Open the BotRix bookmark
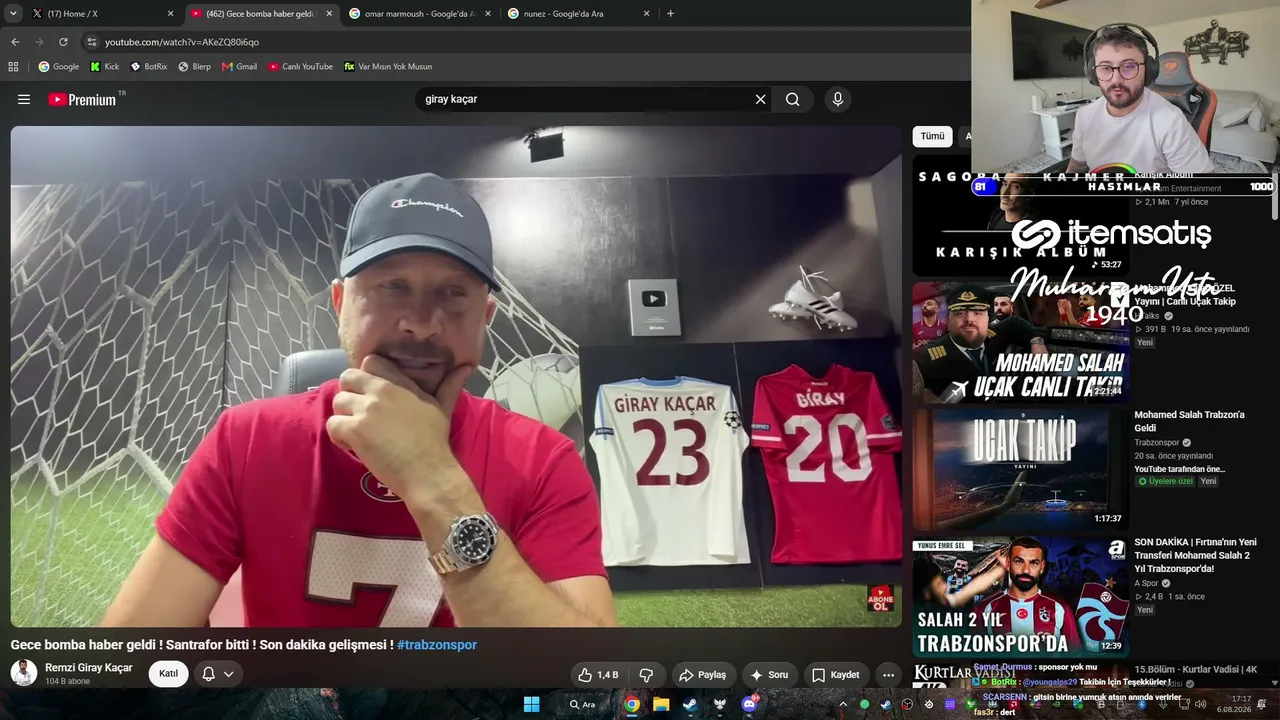1280x720 pixels. pos(149,67)
